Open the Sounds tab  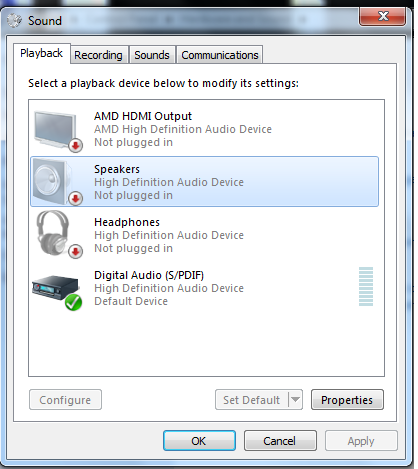pos(152,55)
